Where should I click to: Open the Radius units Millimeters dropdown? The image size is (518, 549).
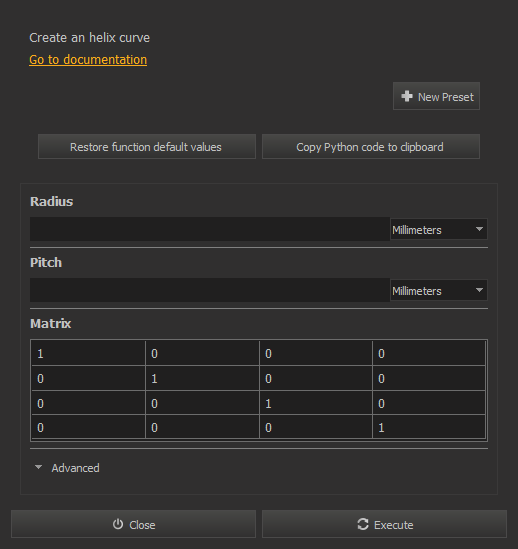coord(439,229)
